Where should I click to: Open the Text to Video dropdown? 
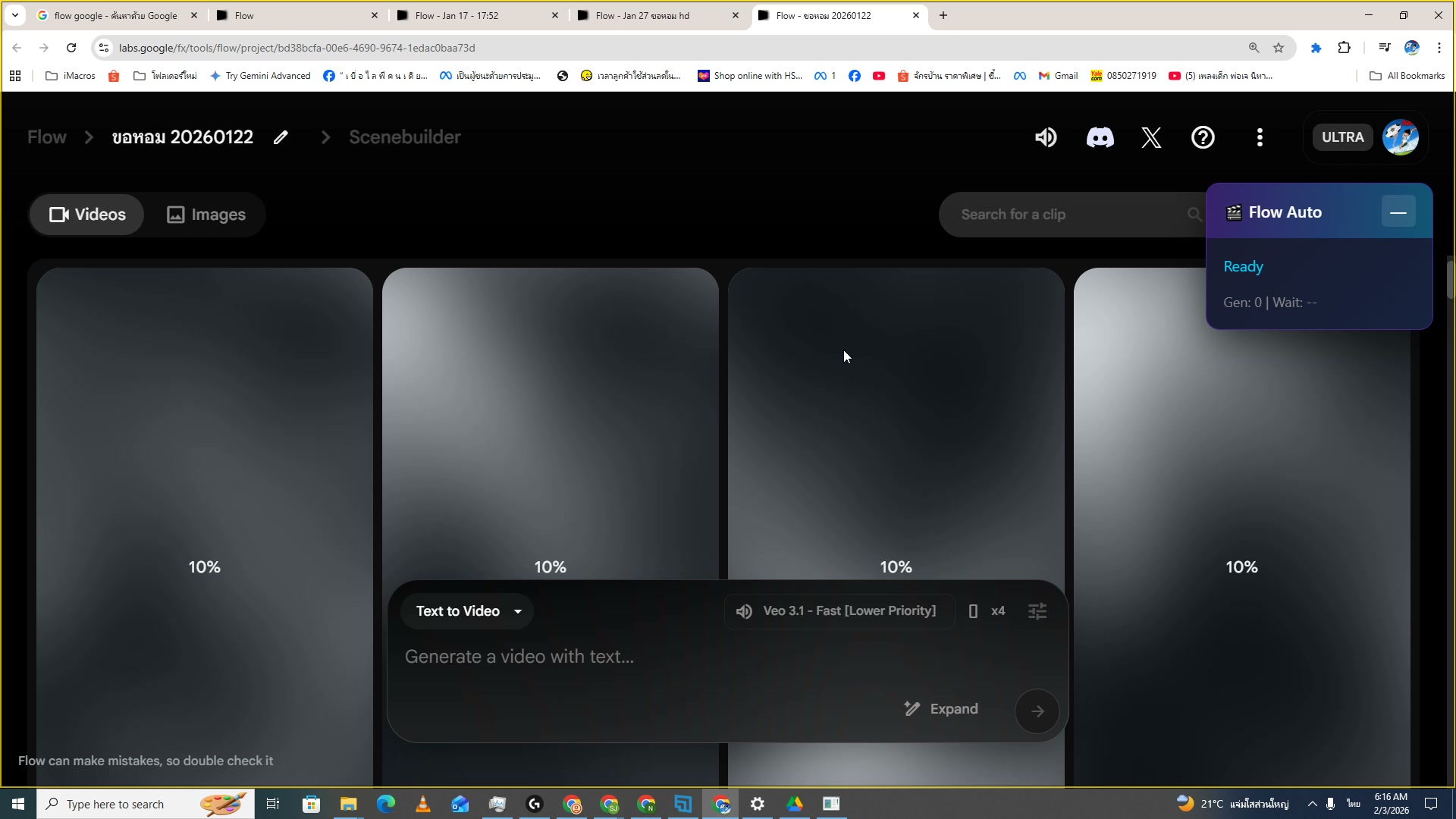[466, 610]
